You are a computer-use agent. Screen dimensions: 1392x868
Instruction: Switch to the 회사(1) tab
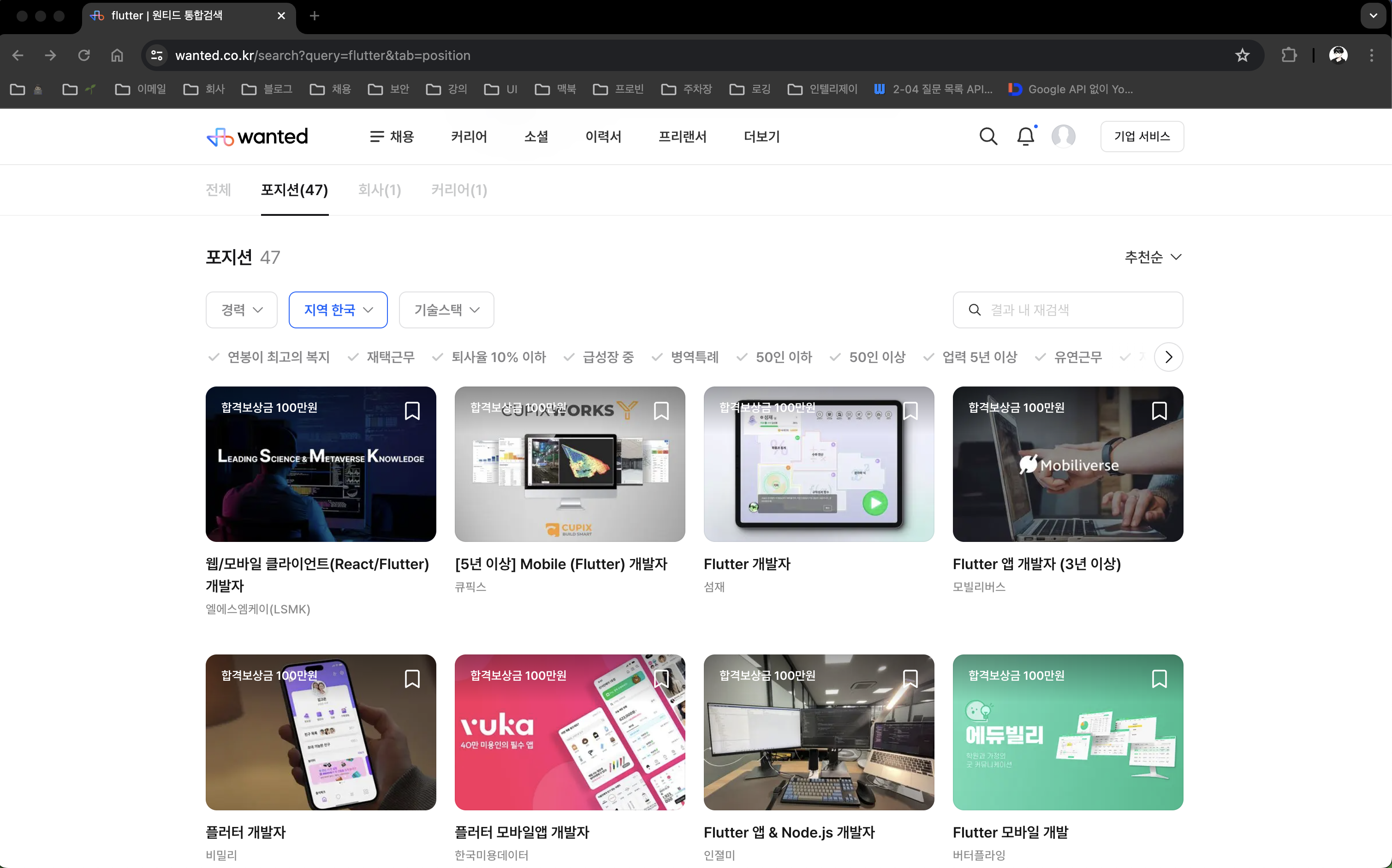[380, 190]
